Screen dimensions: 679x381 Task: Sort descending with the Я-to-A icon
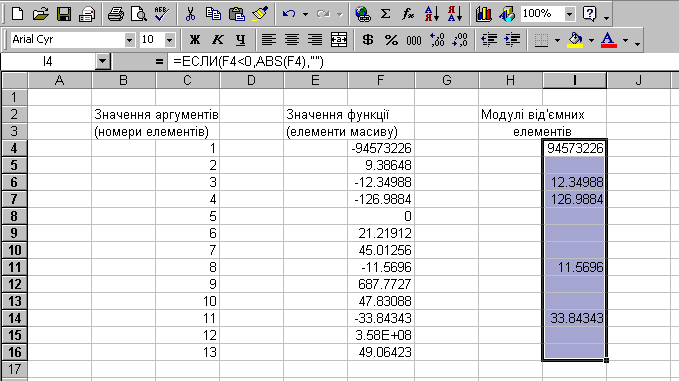point(455,14)
